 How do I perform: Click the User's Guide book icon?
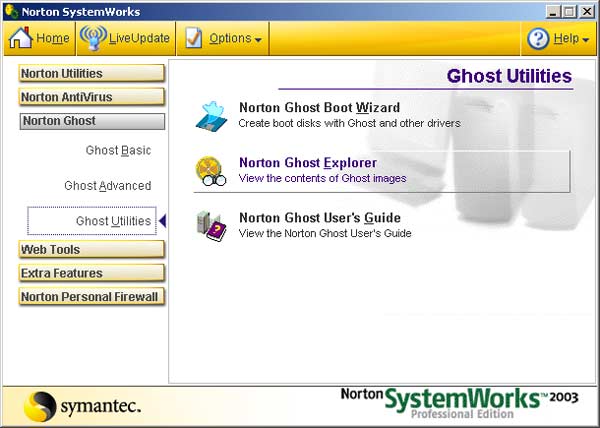(x=211, y=226)
